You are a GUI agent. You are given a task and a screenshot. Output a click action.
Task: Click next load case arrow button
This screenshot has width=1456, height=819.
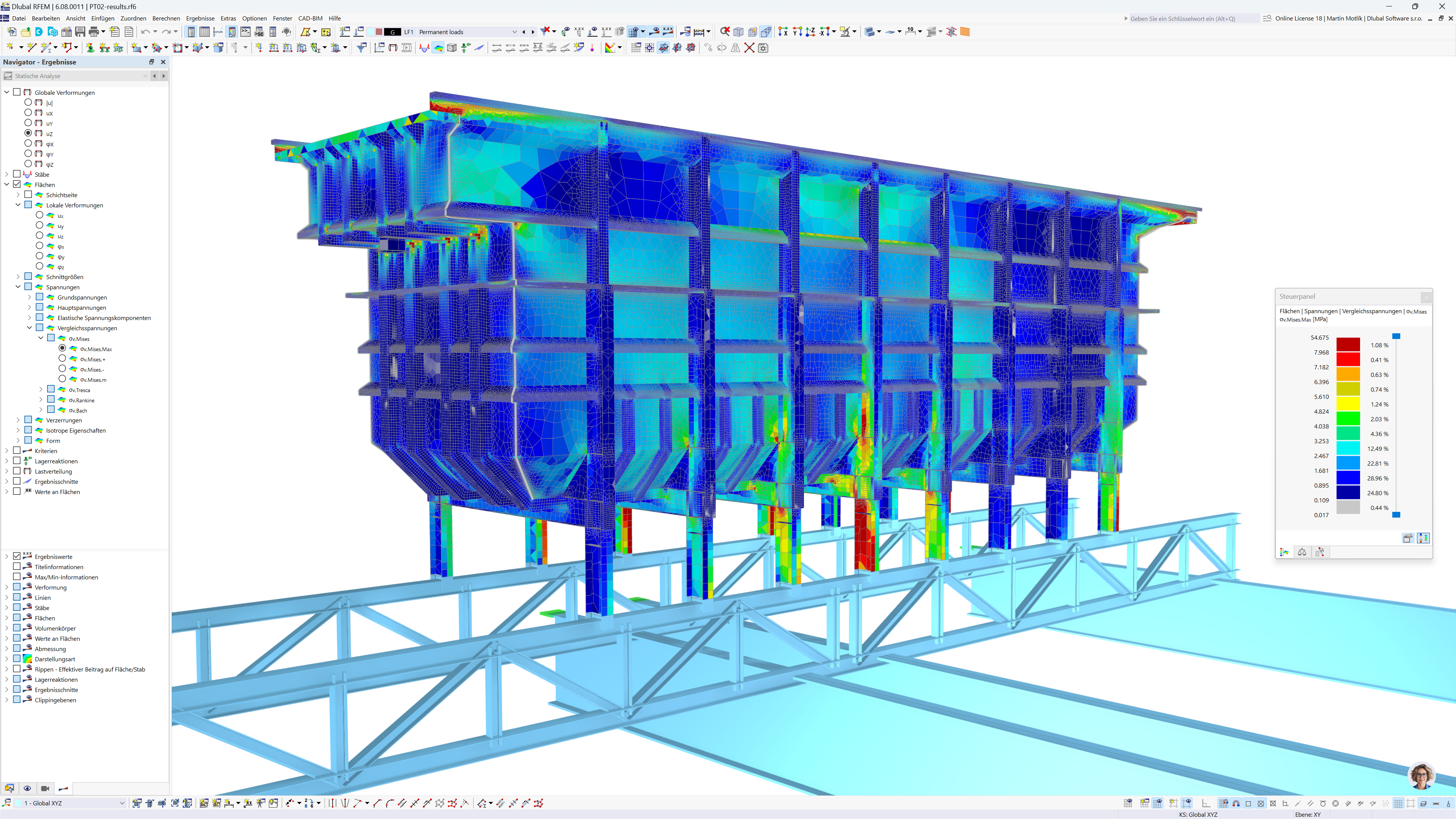click(532, 32)
